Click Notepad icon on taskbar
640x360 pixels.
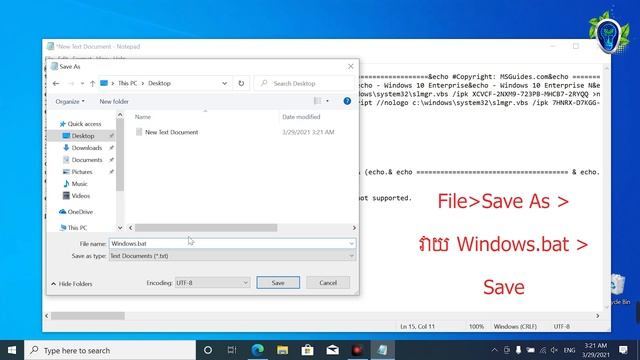pos(382,350)
